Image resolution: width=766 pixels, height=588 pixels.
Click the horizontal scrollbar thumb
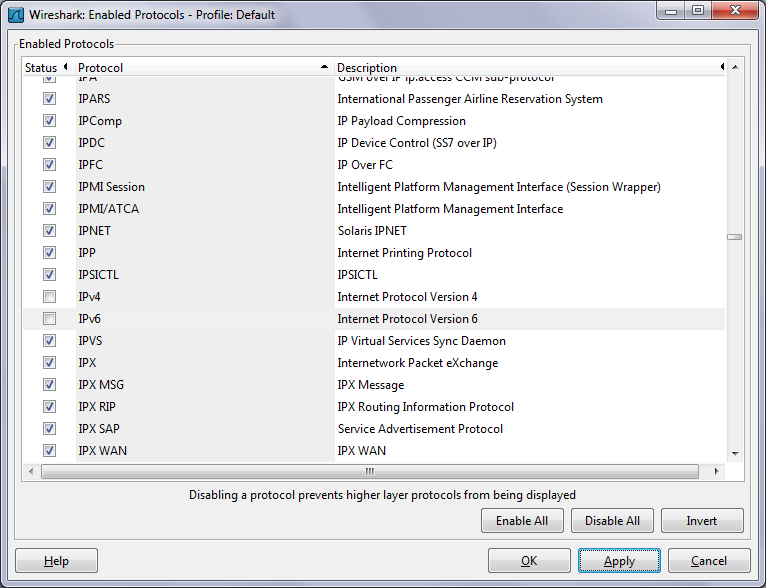[370, 471]
